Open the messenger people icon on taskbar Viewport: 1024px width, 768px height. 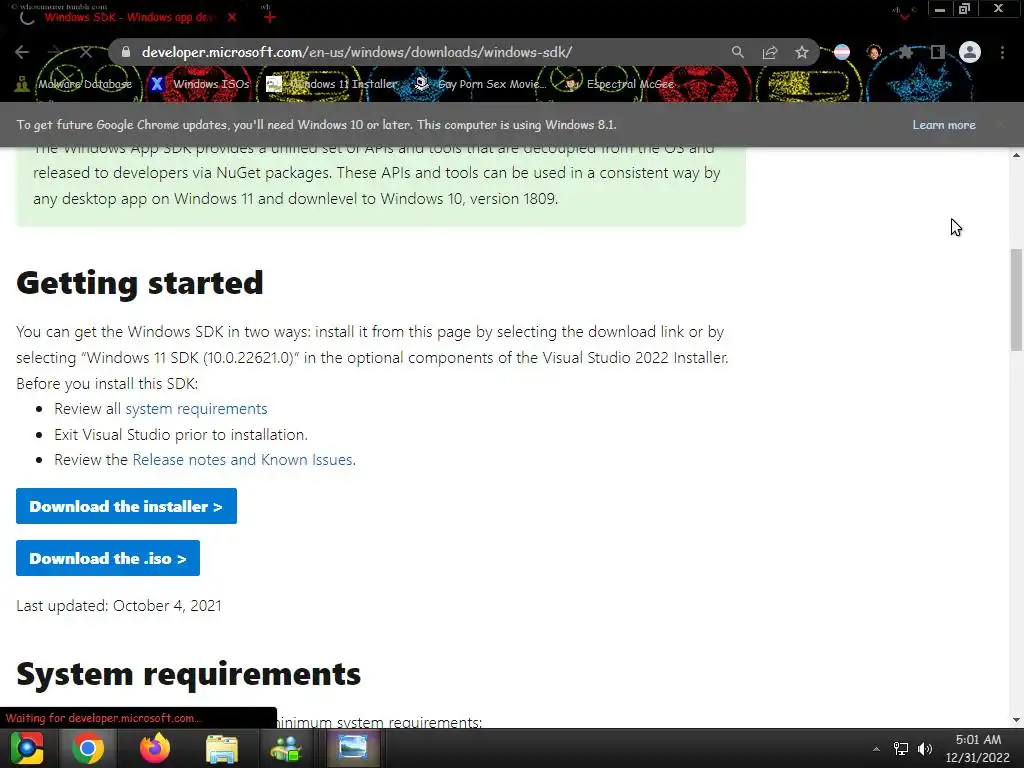(286, 748)
